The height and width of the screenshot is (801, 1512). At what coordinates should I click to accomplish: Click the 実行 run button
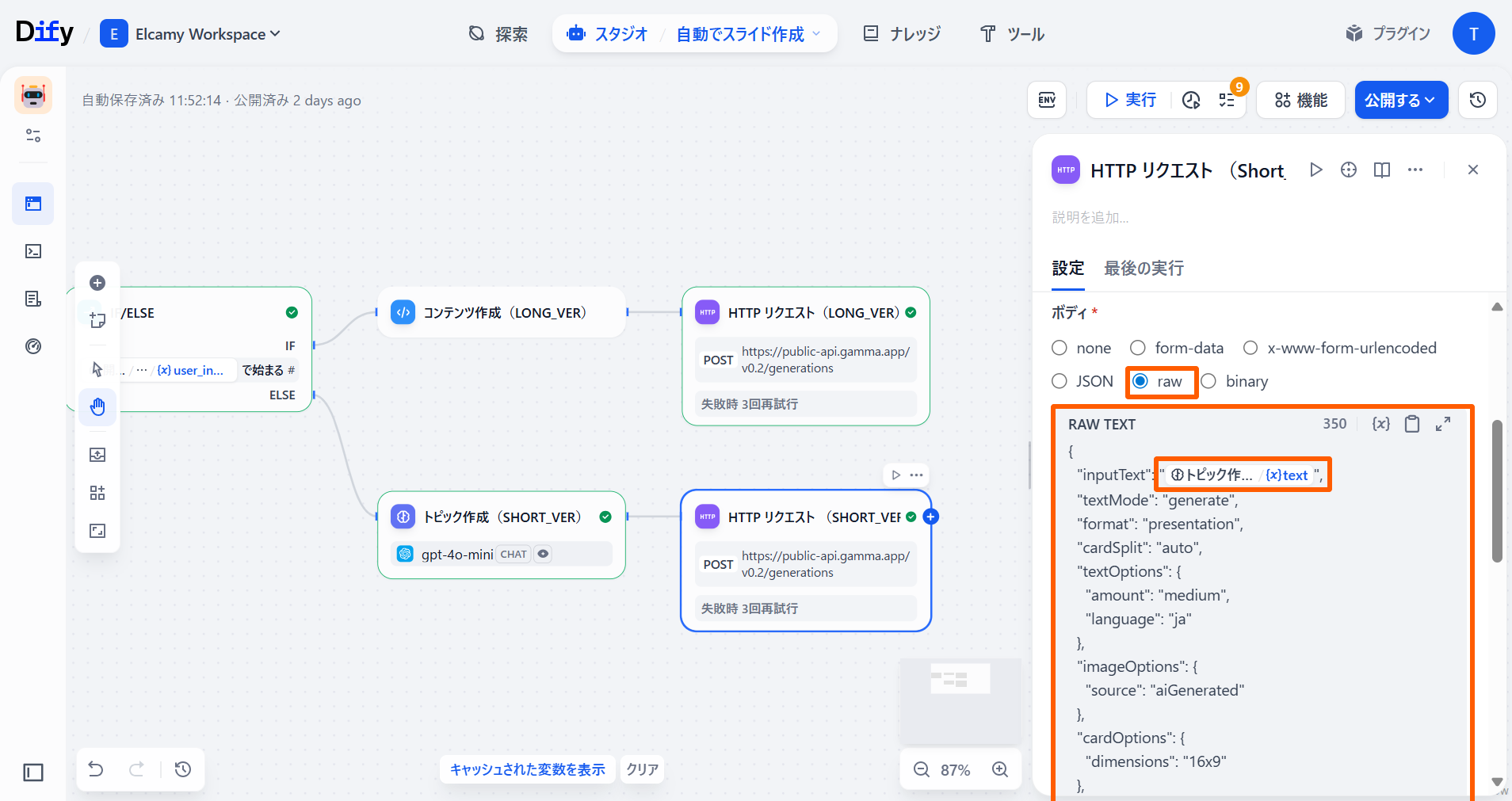pyautogui.click(x=1131, y=100)
